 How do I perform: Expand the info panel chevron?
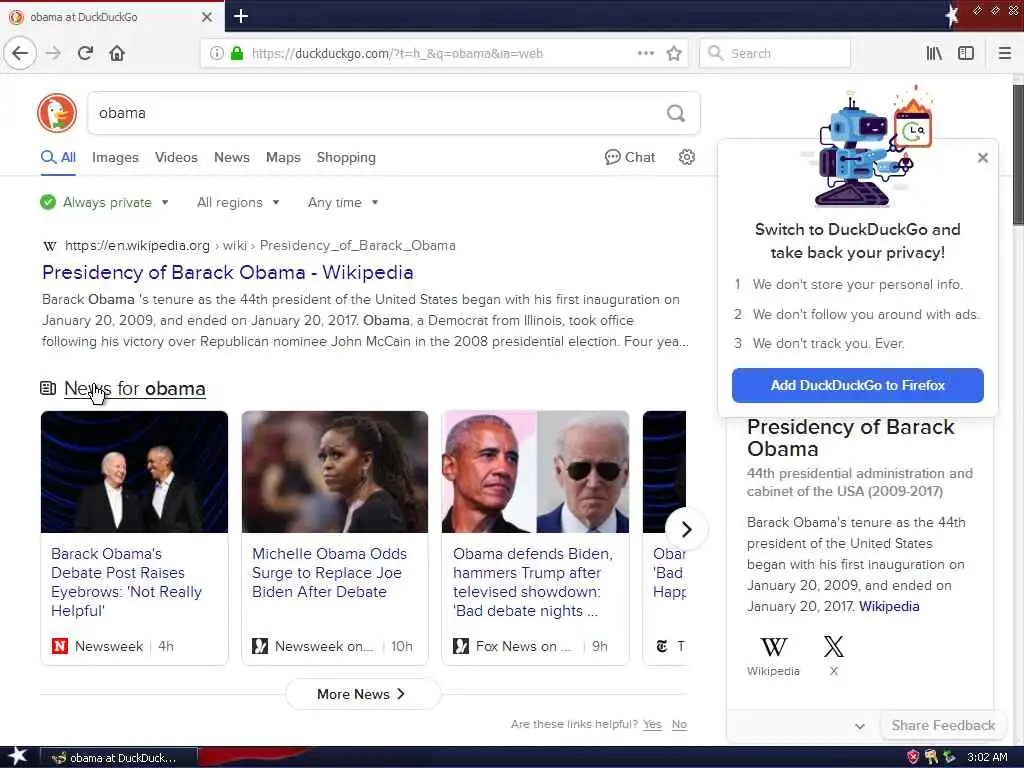coord(859,726)
